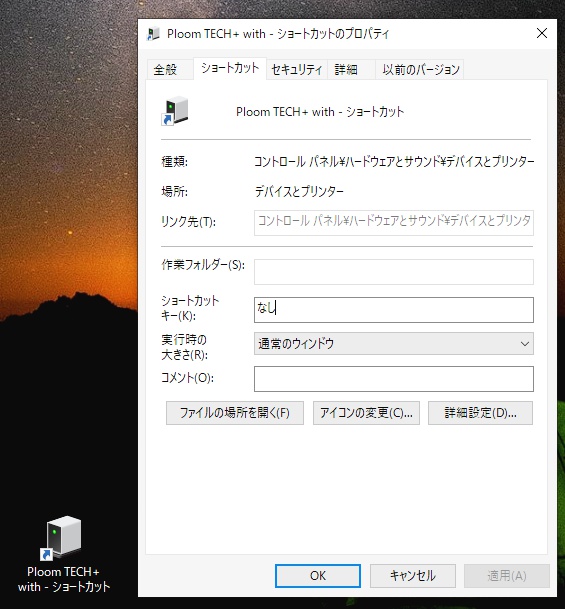Click the ショートカット キー(K): label
Viewport: 565px width, 609px height.
(190, 308)
